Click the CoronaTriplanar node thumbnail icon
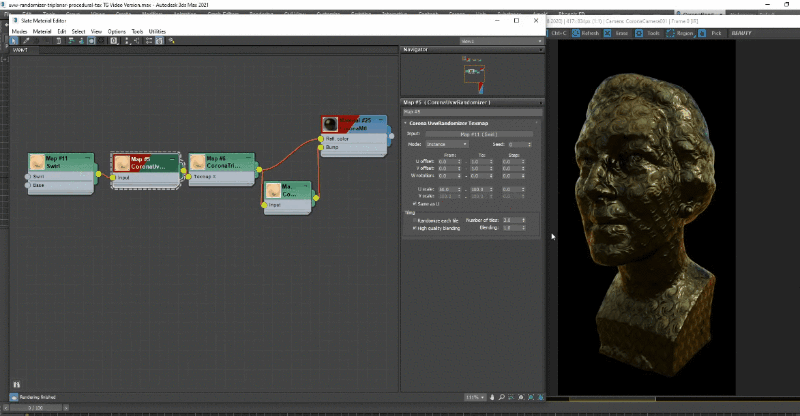Image resolution: width=800 pixels, height=416 pixels. (x=197, y=161)
